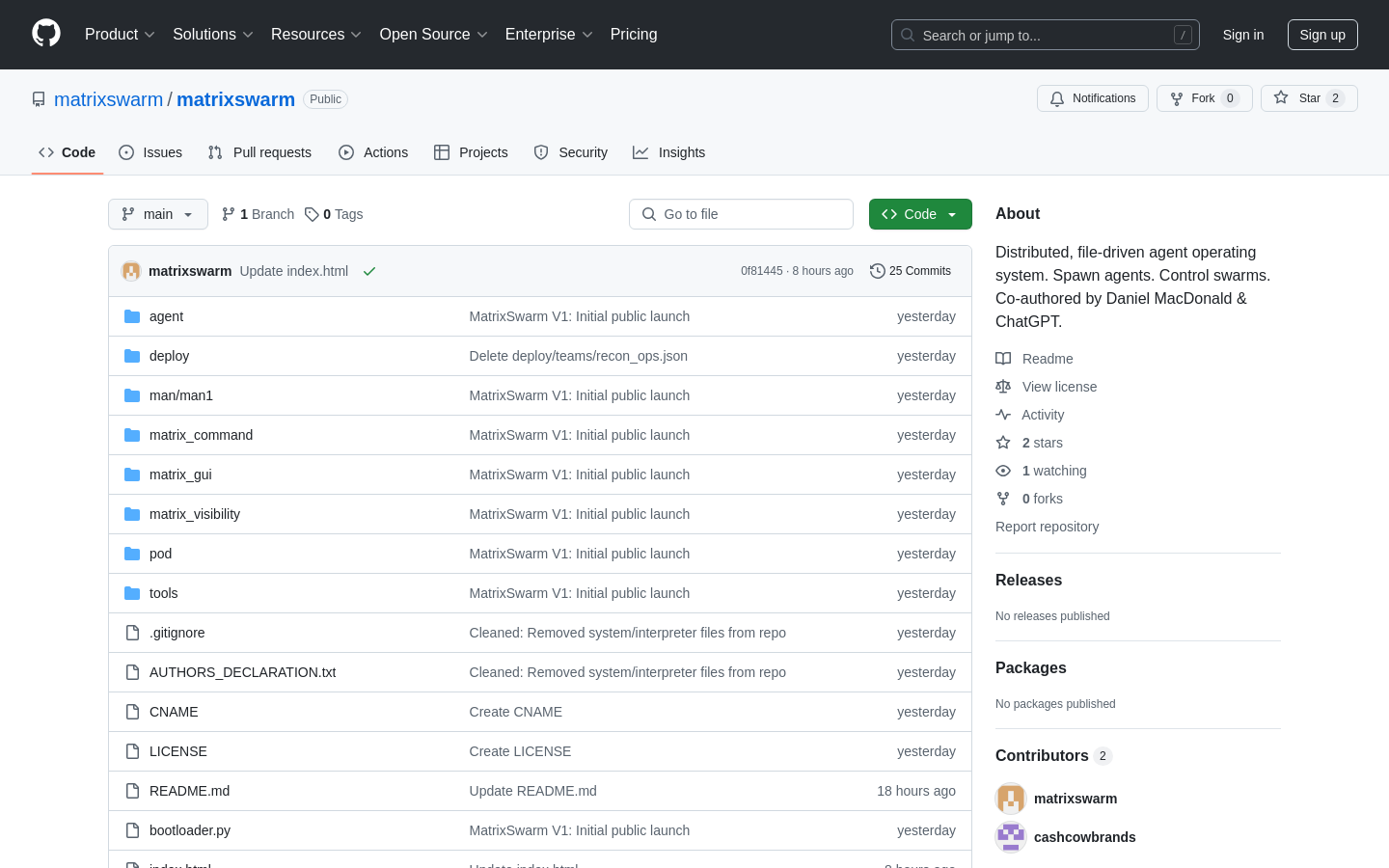
Task: Click the CNAME file icon
Action: [x=132, y=712]
